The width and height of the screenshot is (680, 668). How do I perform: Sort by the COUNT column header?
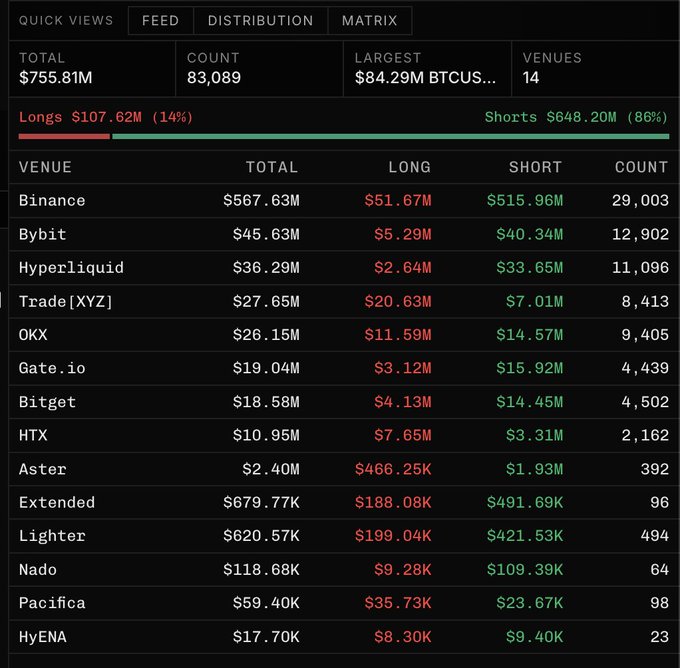coord(641,167)
